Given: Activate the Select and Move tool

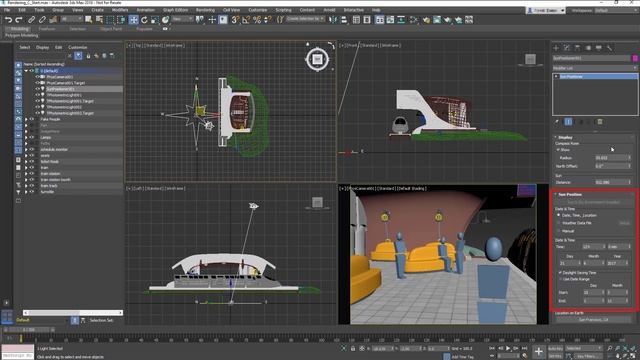Looking at the screenshot, I should 133,20.
